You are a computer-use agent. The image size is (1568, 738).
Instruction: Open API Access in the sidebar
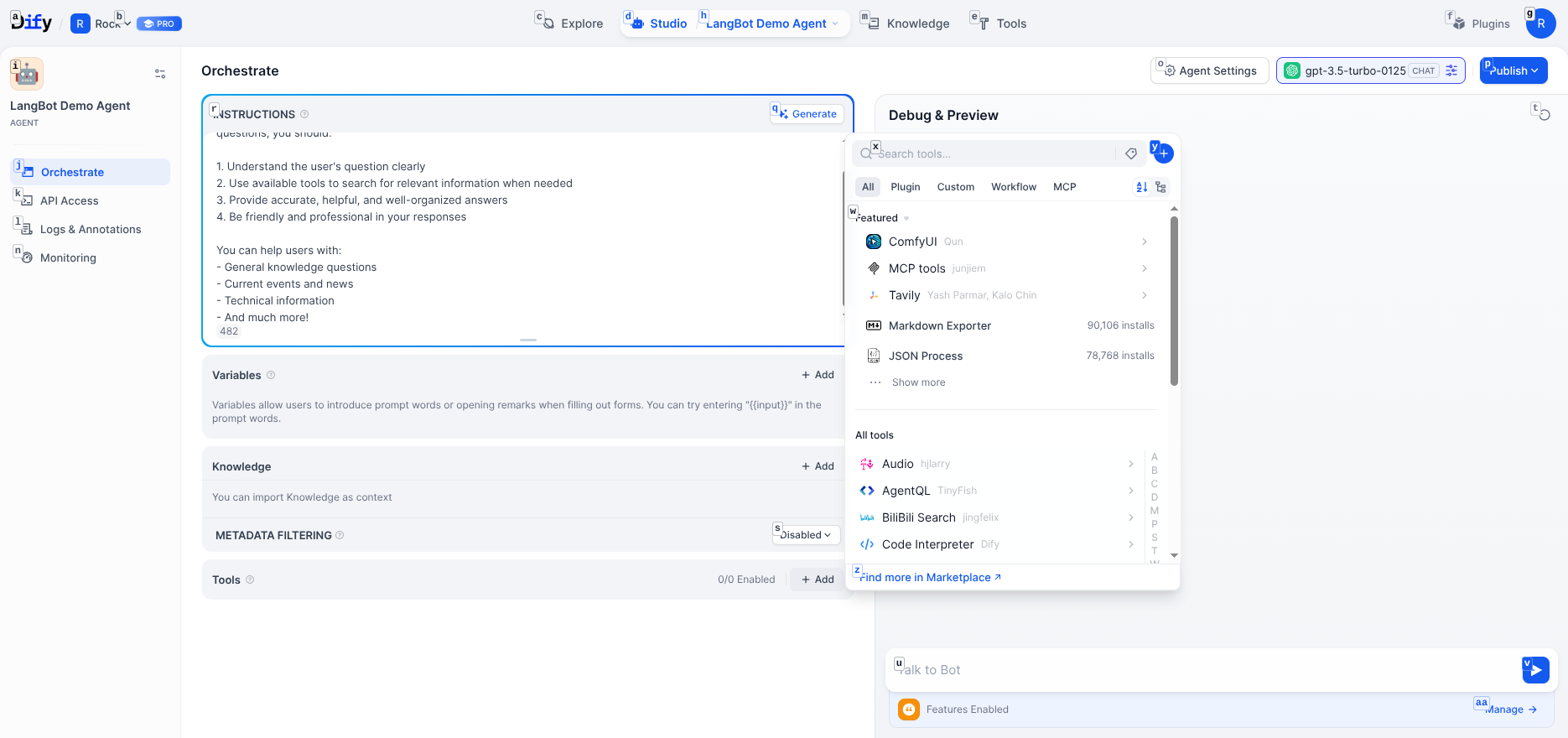[x=70, y=201]
